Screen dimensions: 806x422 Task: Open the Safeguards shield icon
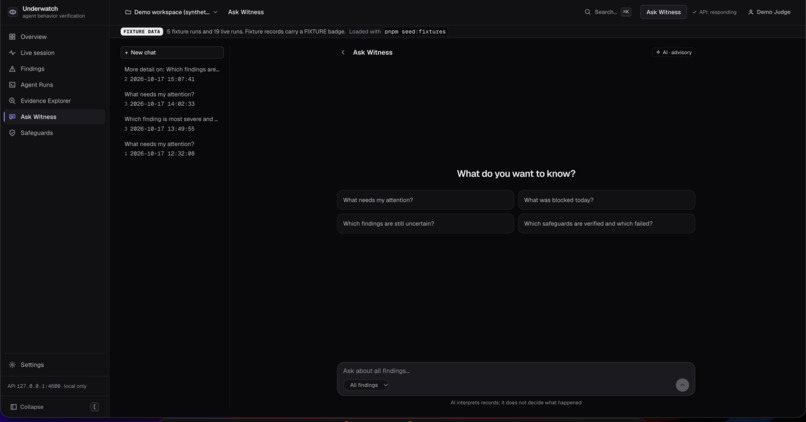click(12, 133)
